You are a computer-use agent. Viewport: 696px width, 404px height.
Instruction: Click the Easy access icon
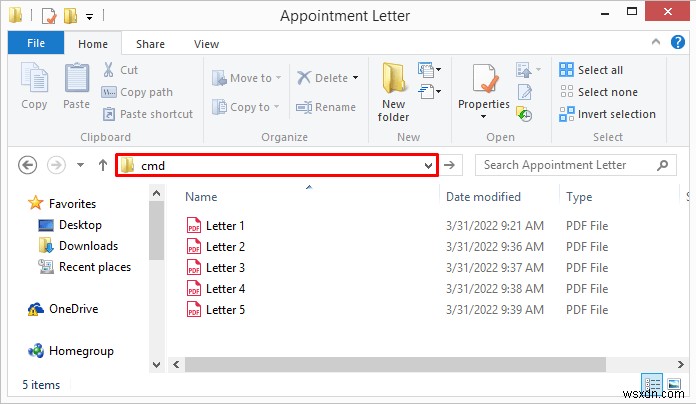[429, 92]
